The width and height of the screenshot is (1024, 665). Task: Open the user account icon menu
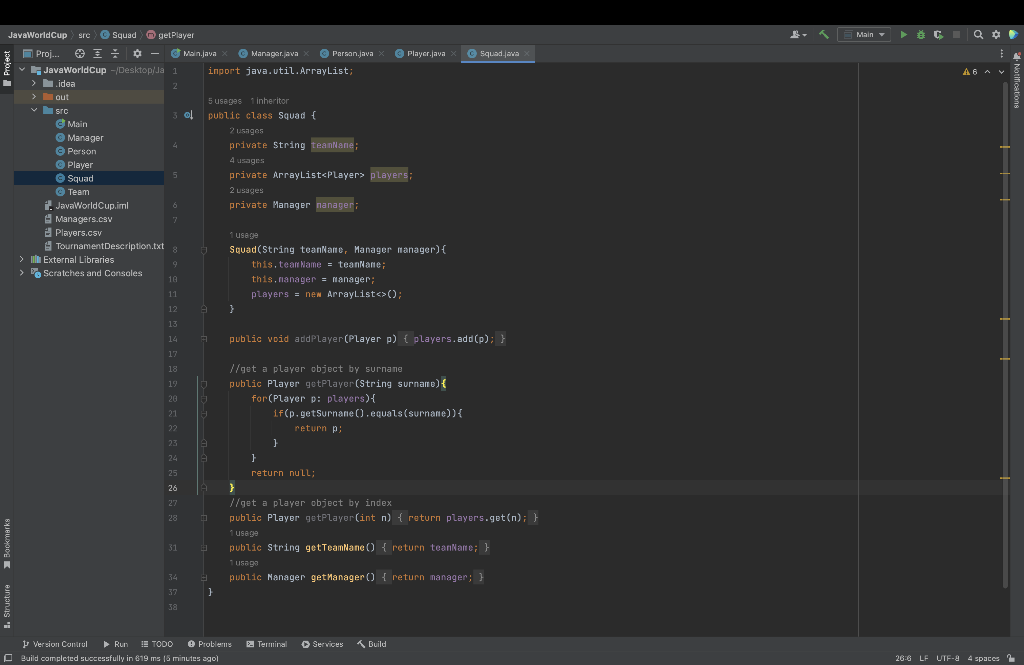(x=798, y=35)
